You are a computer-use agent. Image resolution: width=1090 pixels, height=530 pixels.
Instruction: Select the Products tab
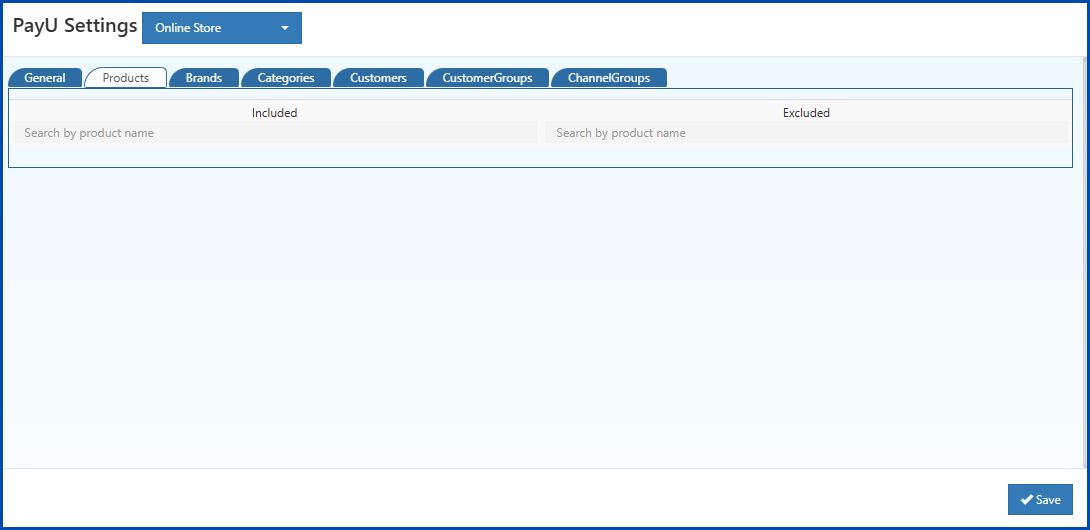tap(126, 78)
